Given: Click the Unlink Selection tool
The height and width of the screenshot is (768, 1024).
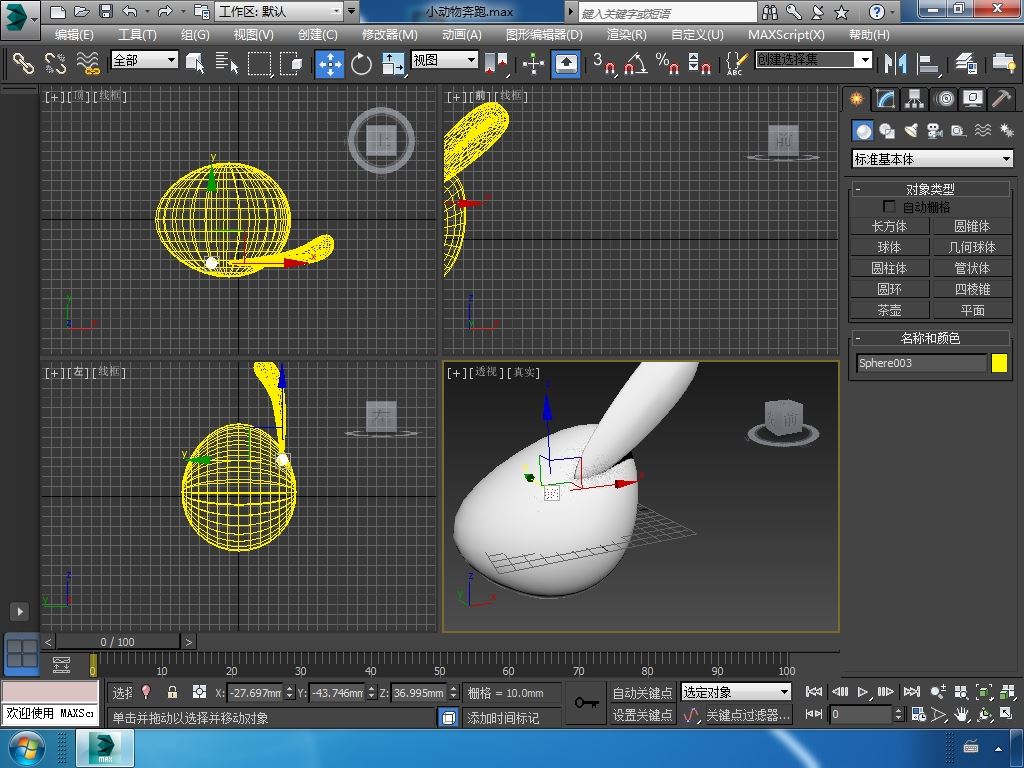Looking at the screenshot, I should 56,63.
